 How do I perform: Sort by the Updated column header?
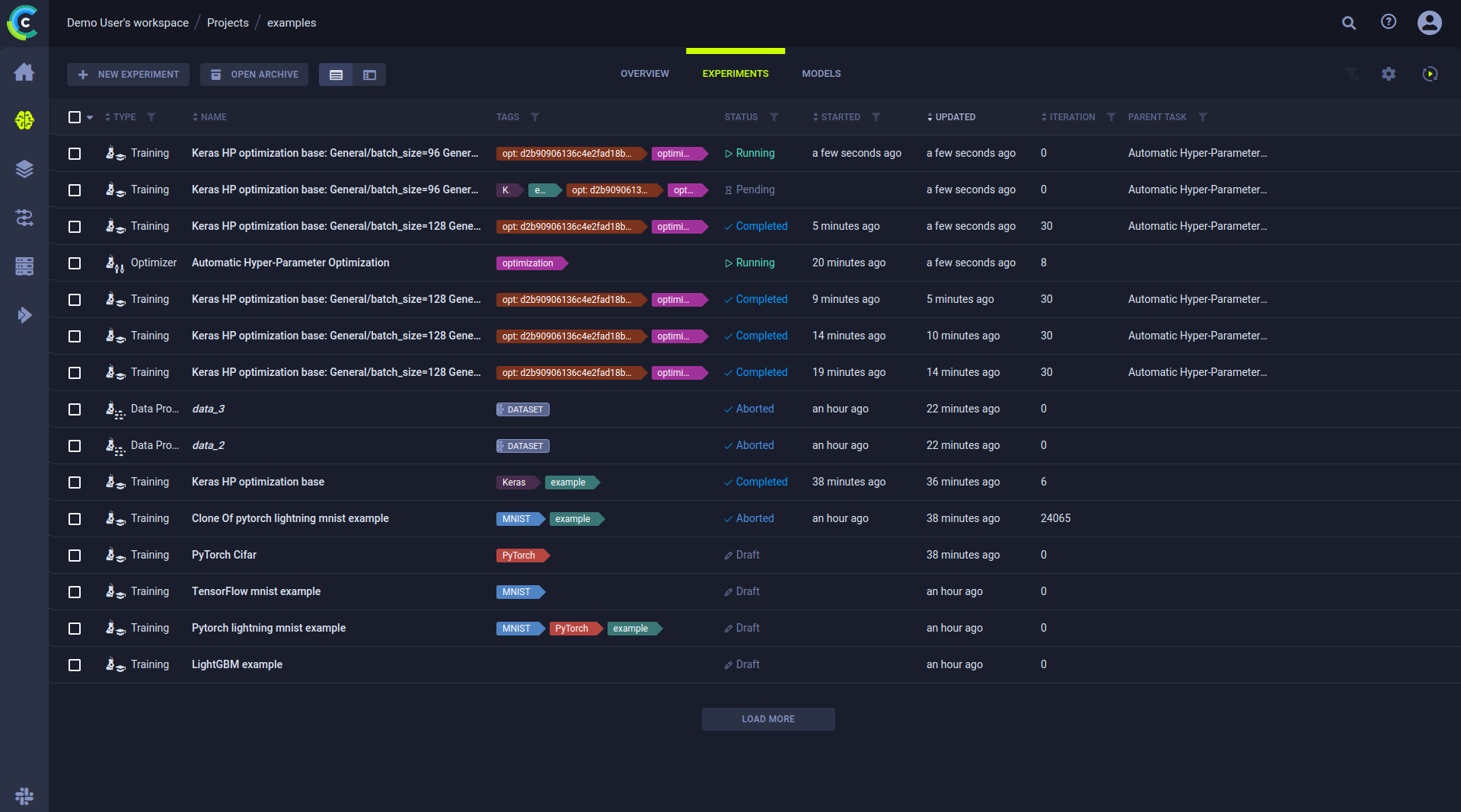(x=955, y=117)
